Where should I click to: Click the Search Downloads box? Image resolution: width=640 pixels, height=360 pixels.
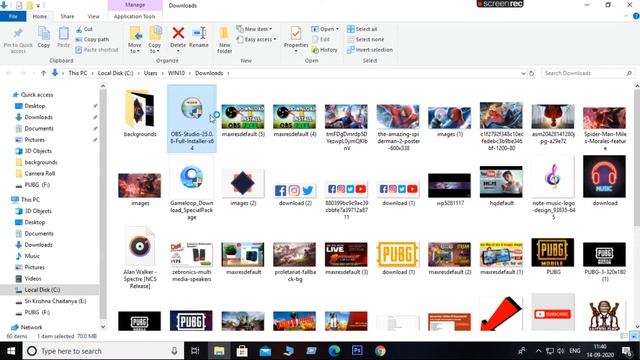point(588,73)
